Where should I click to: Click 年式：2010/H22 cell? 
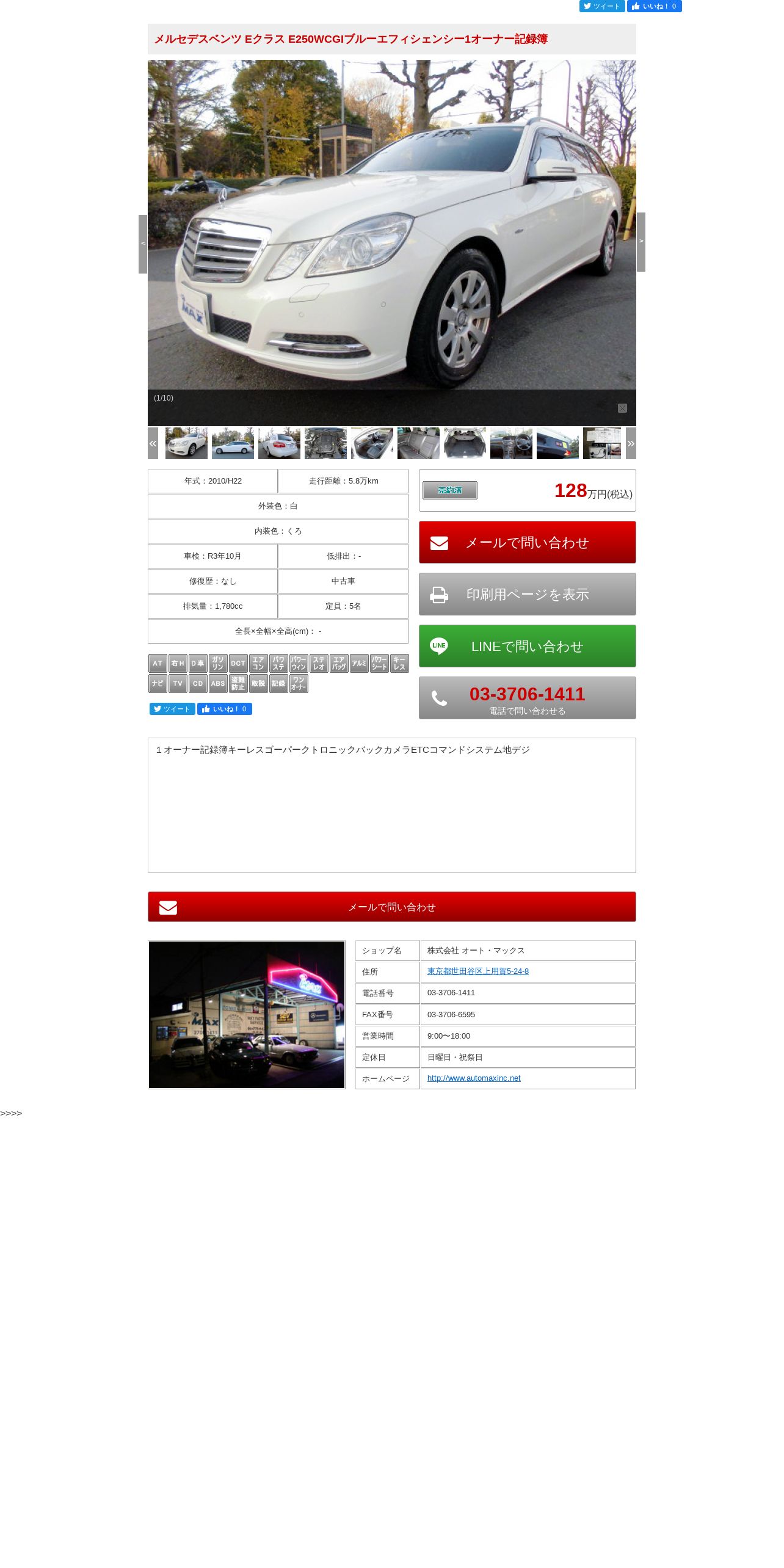pyautogui.click(x=212, y=481)
